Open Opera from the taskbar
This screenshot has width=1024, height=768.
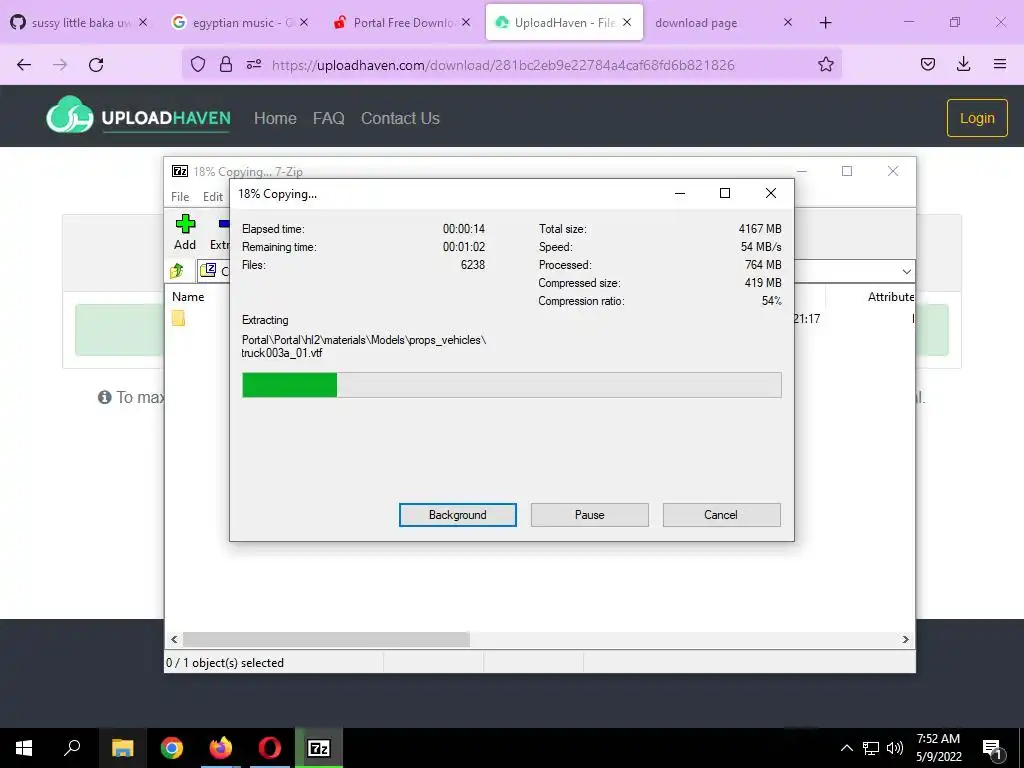pos(269,748)
